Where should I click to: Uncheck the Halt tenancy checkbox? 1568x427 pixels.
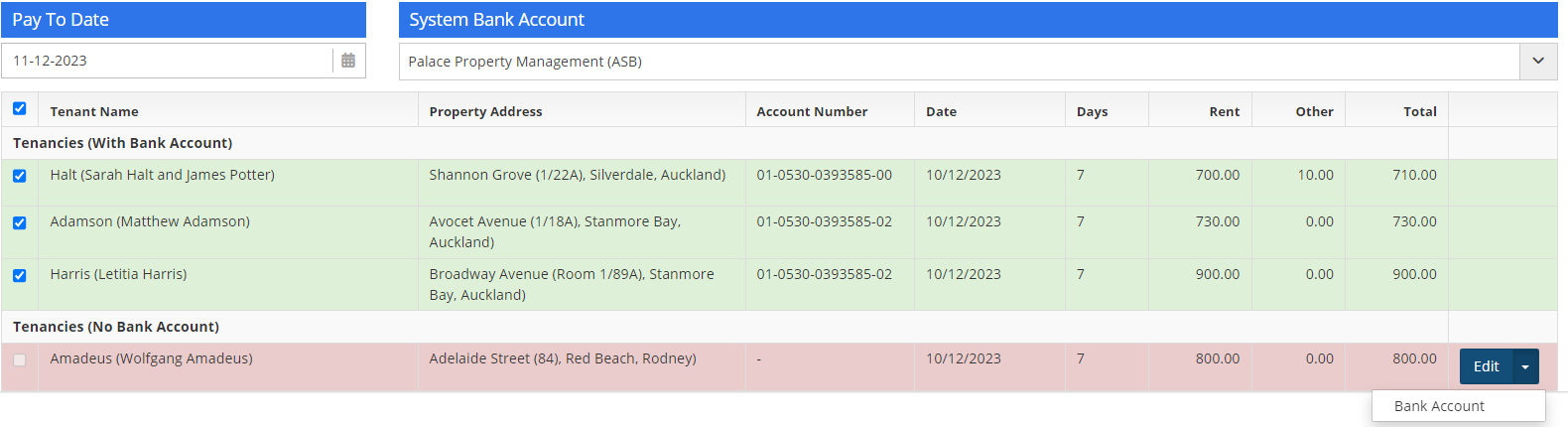[20, 176]
